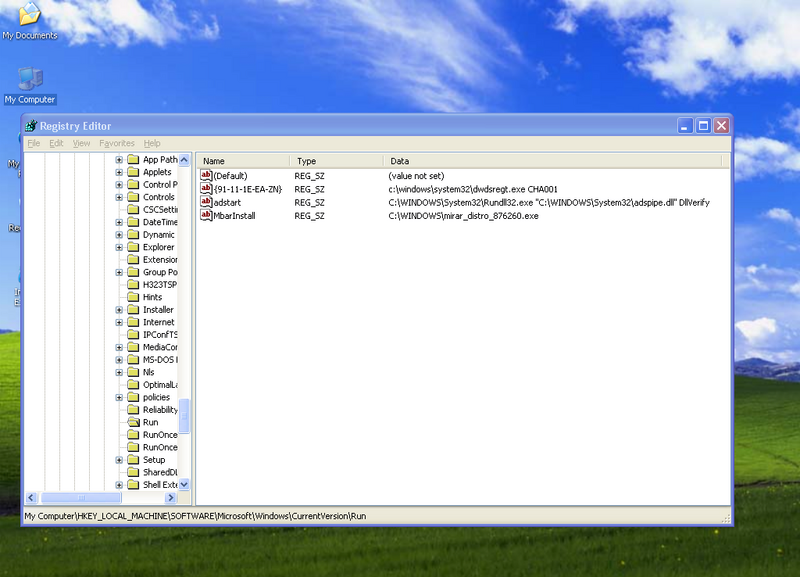Screen dimensions: 800x577
Task: Expand the MS-DOS key
Action: tap(119, 360)
